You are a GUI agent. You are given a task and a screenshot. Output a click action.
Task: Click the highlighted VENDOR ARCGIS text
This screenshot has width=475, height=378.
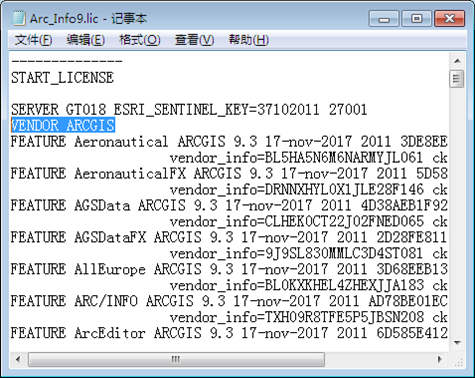click(63, 126)
